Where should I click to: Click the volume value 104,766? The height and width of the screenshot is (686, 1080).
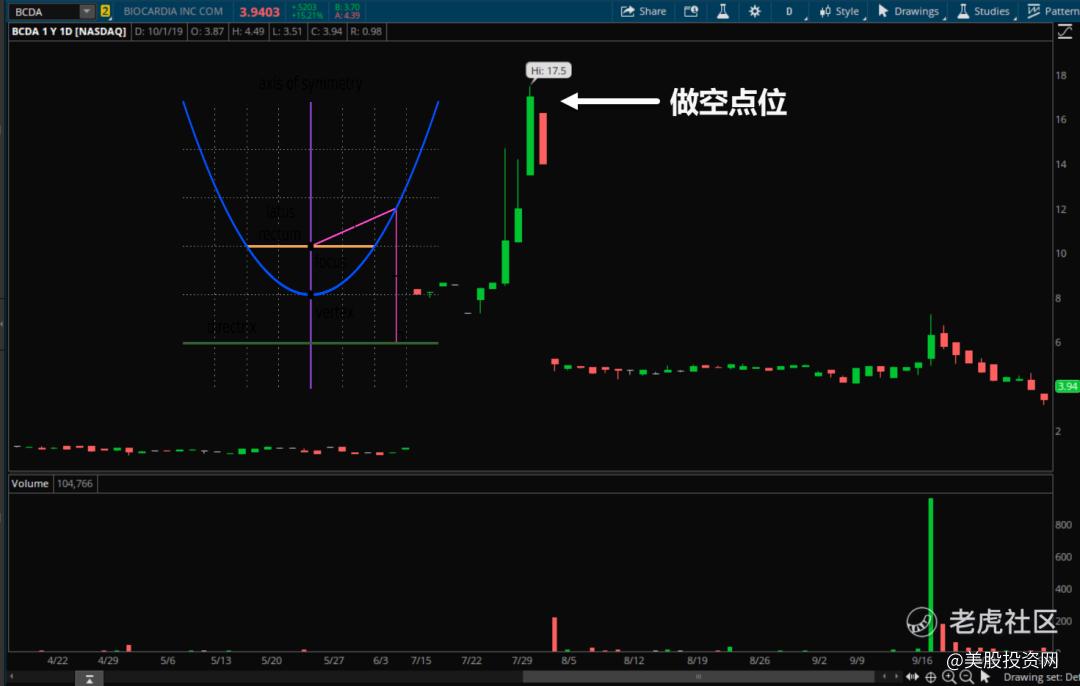point(74,484)
